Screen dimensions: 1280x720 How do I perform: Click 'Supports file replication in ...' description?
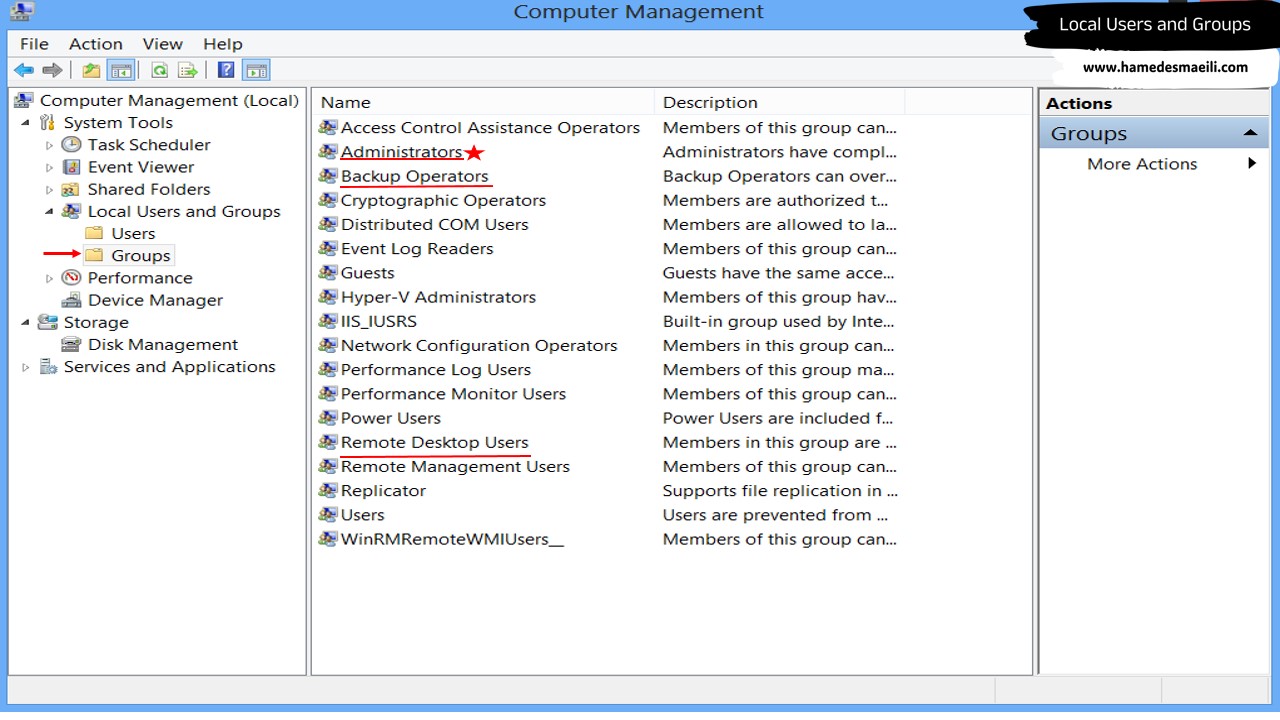click(780, 490)
